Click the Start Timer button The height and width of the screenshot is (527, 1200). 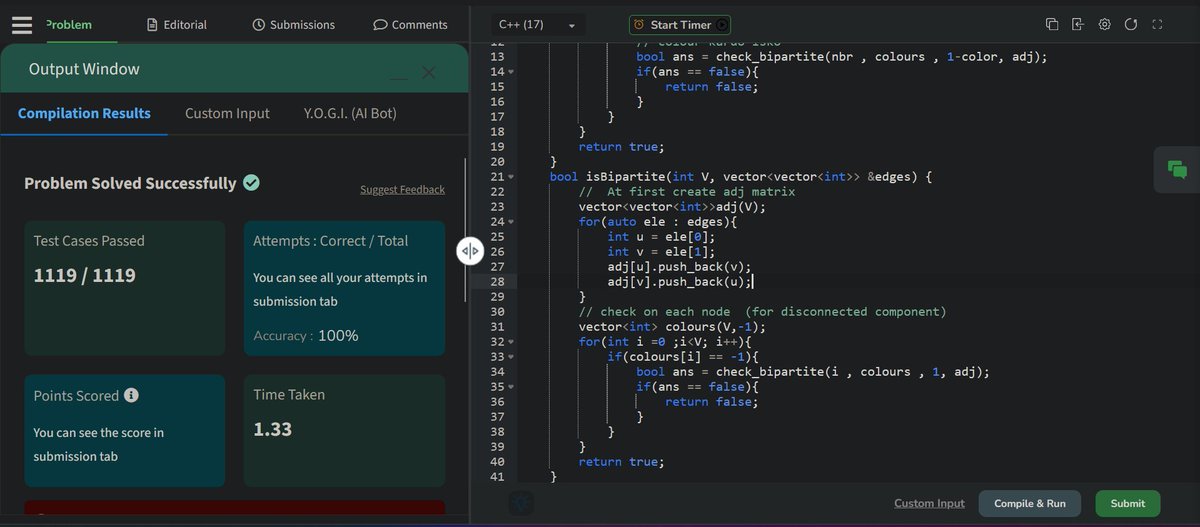680,24
